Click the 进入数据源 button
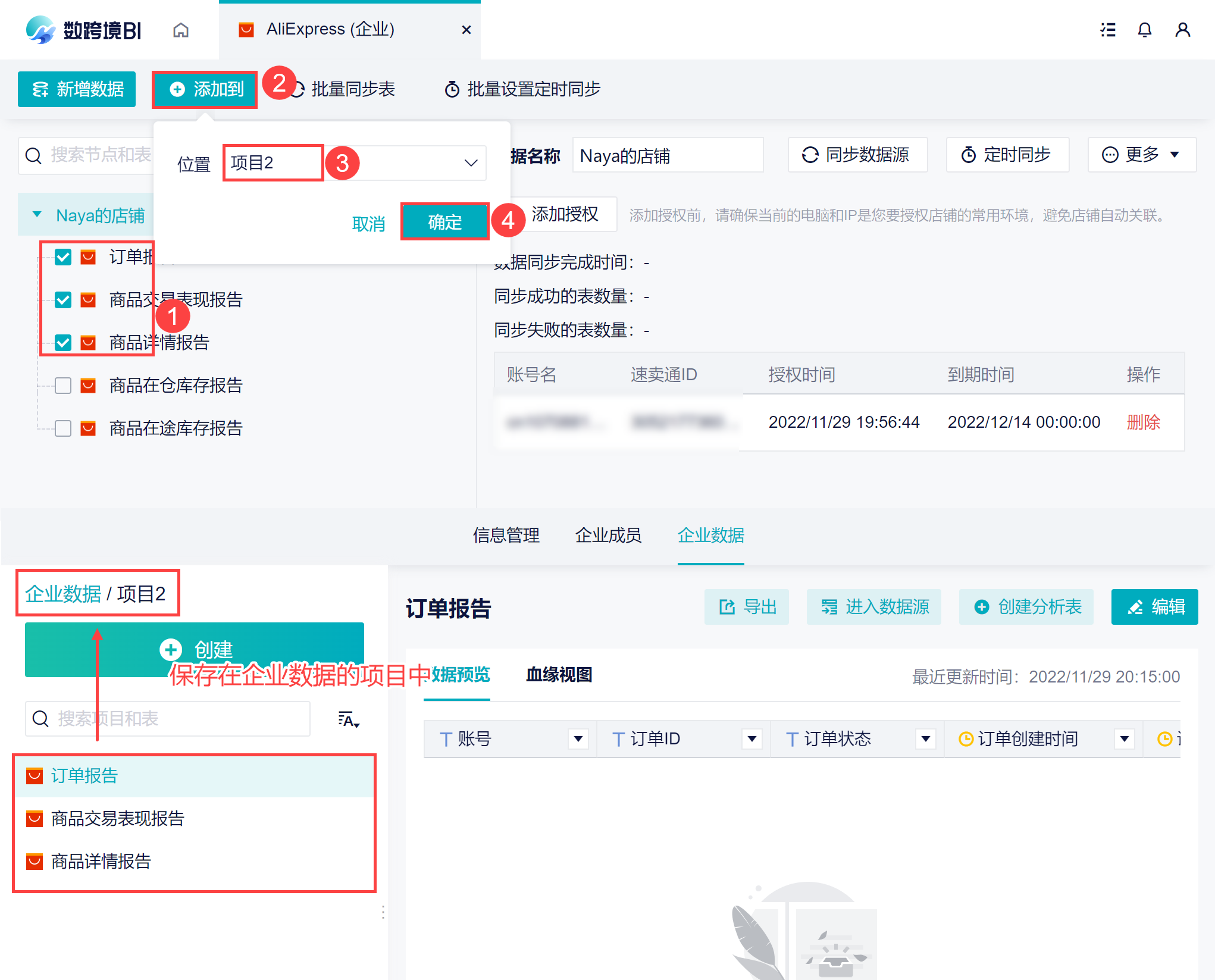This screenshot has width=1215, height=980. tap(874, 607)
